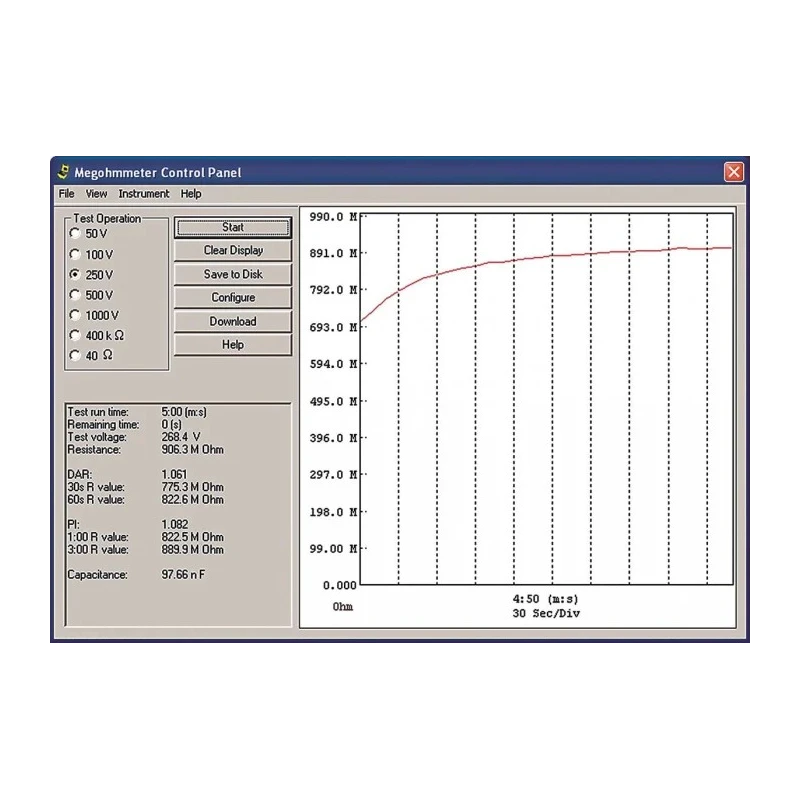Click the 30 Sec/Div label
This screenshot has height=800, width=800.
tap(546, 613)
